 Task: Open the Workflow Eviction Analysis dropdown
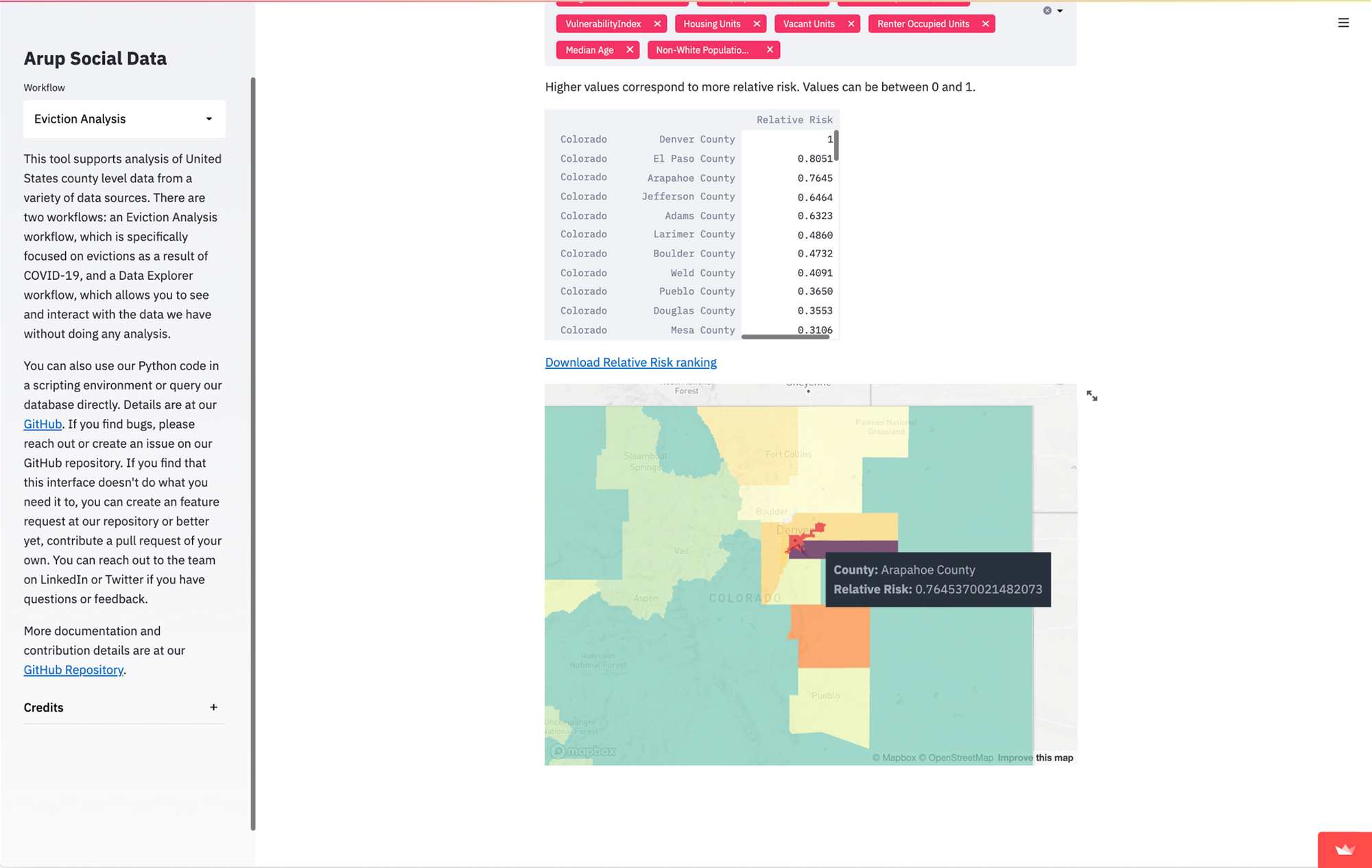(x=124, y=119)
